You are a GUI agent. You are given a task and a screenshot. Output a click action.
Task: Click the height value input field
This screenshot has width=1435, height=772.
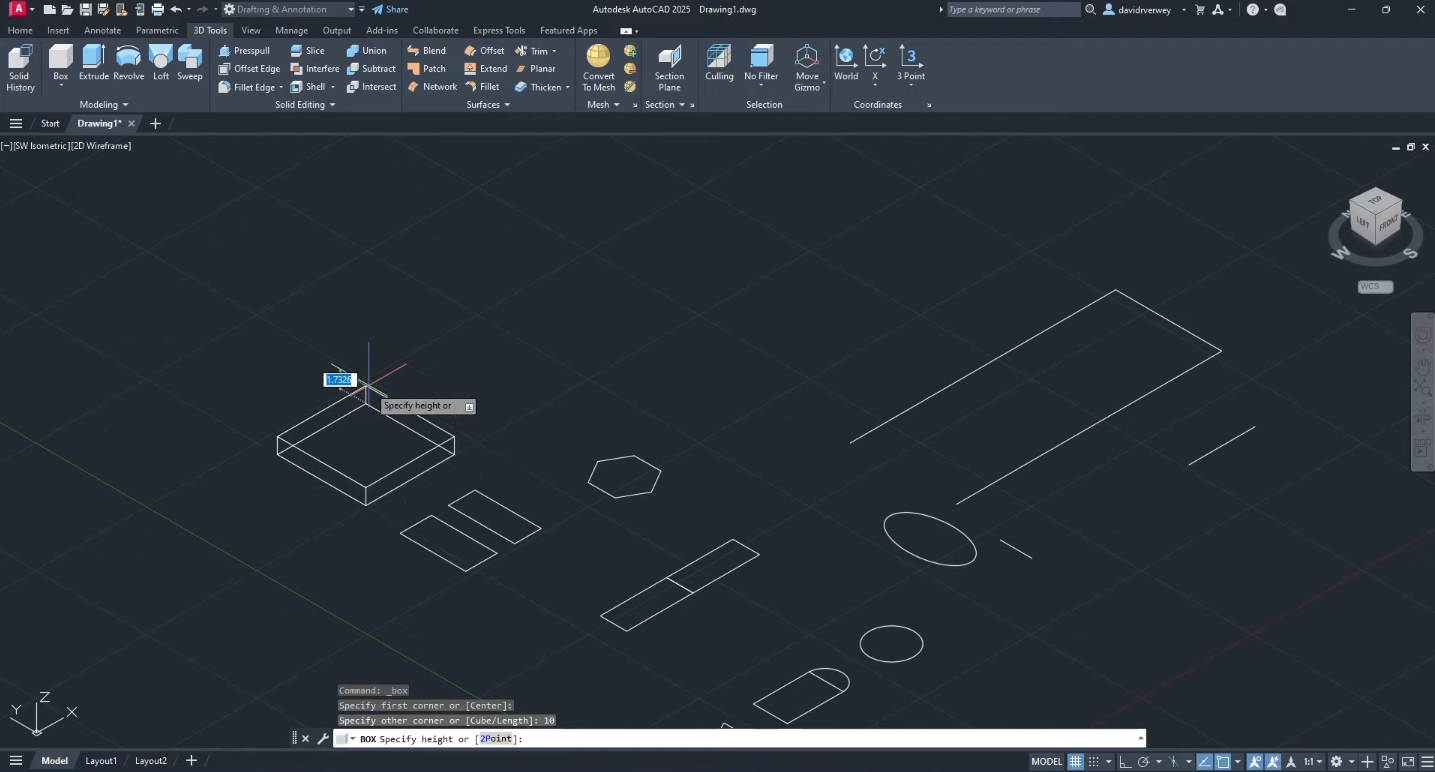tap(340, 380)
